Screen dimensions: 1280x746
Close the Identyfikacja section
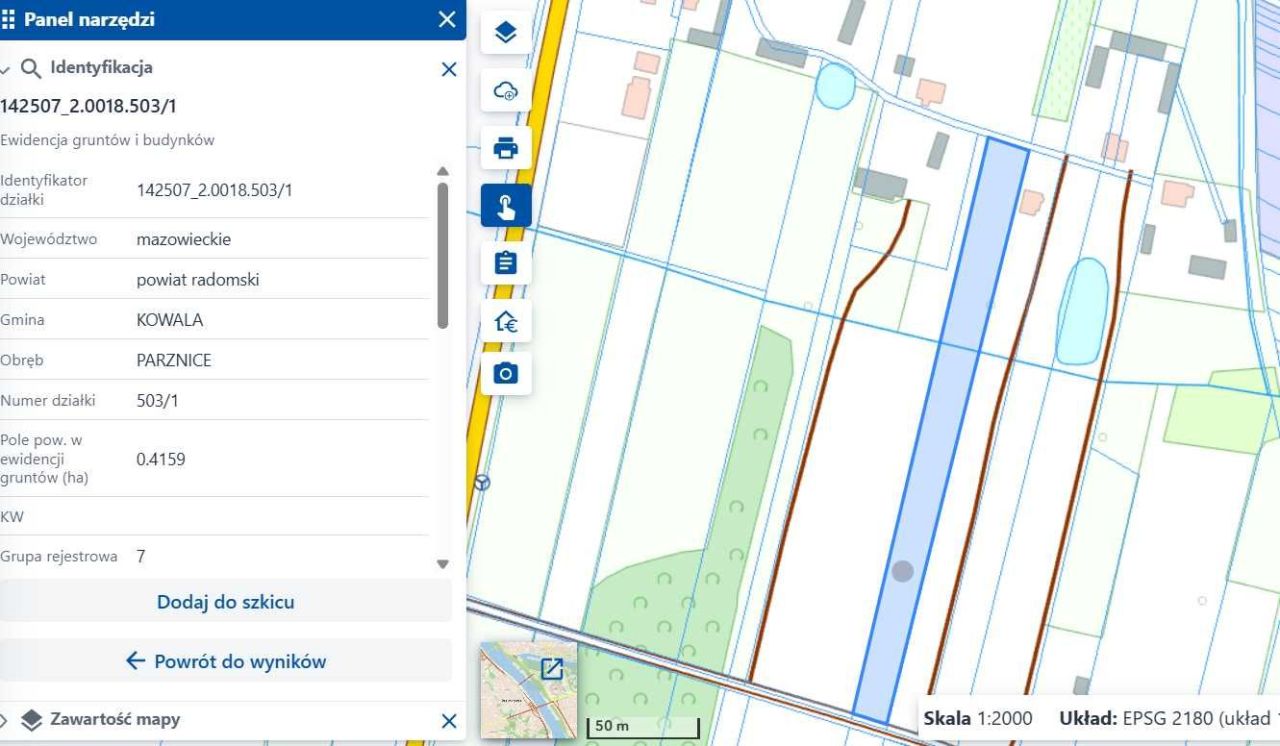click(x=449, y=69)
